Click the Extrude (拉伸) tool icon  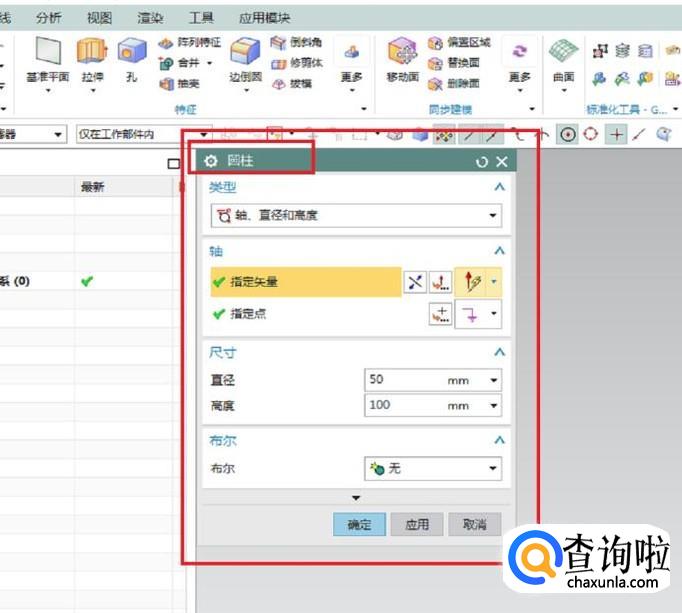tap(91, 53)
